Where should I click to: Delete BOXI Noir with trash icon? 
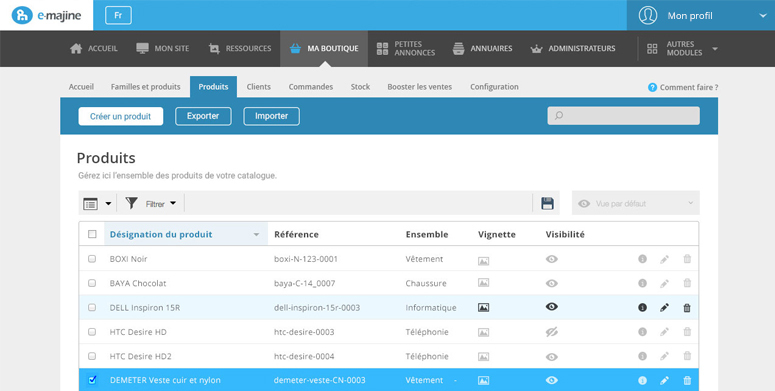point(687,259)
